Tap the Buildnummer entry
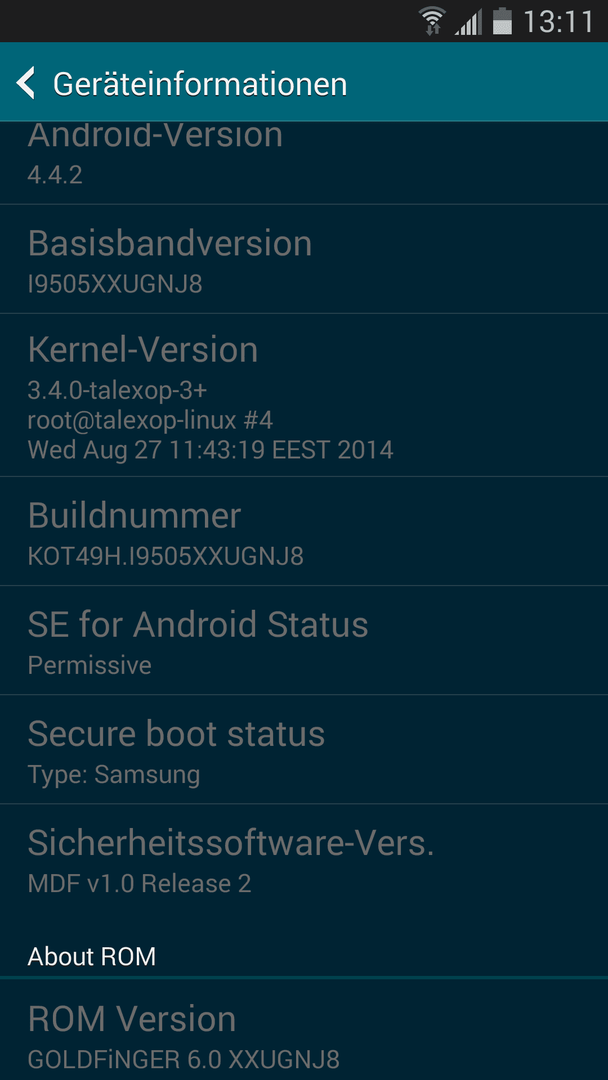 pos(304,531)
